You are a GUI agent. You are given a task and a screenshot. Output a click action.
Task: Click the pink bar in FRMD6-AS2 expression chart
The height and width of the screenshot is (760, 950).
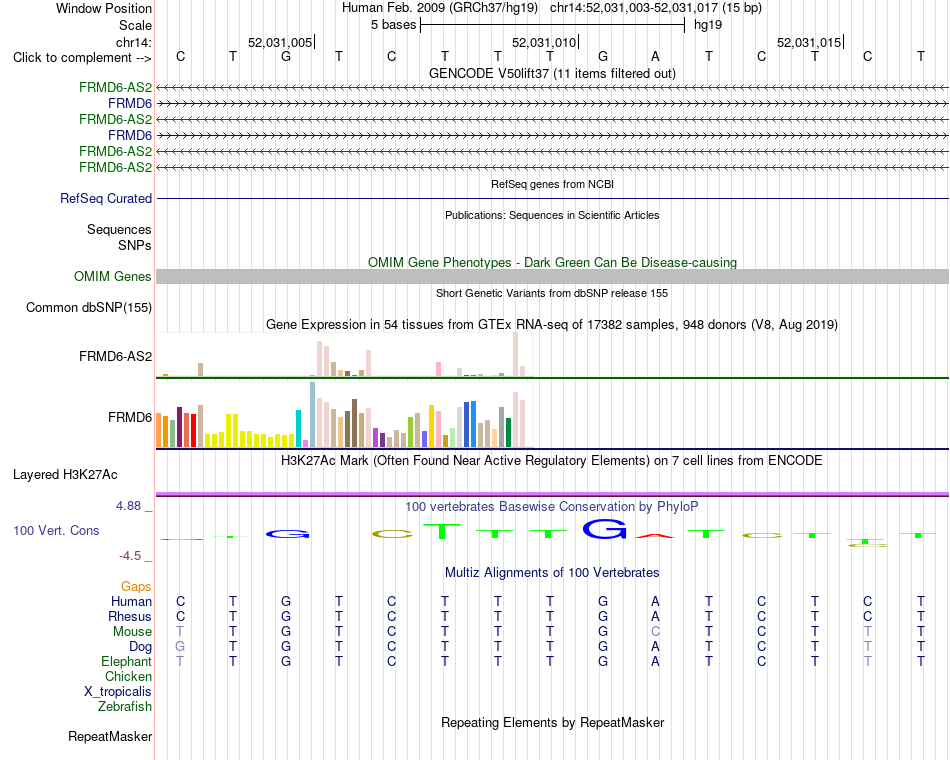438,369
